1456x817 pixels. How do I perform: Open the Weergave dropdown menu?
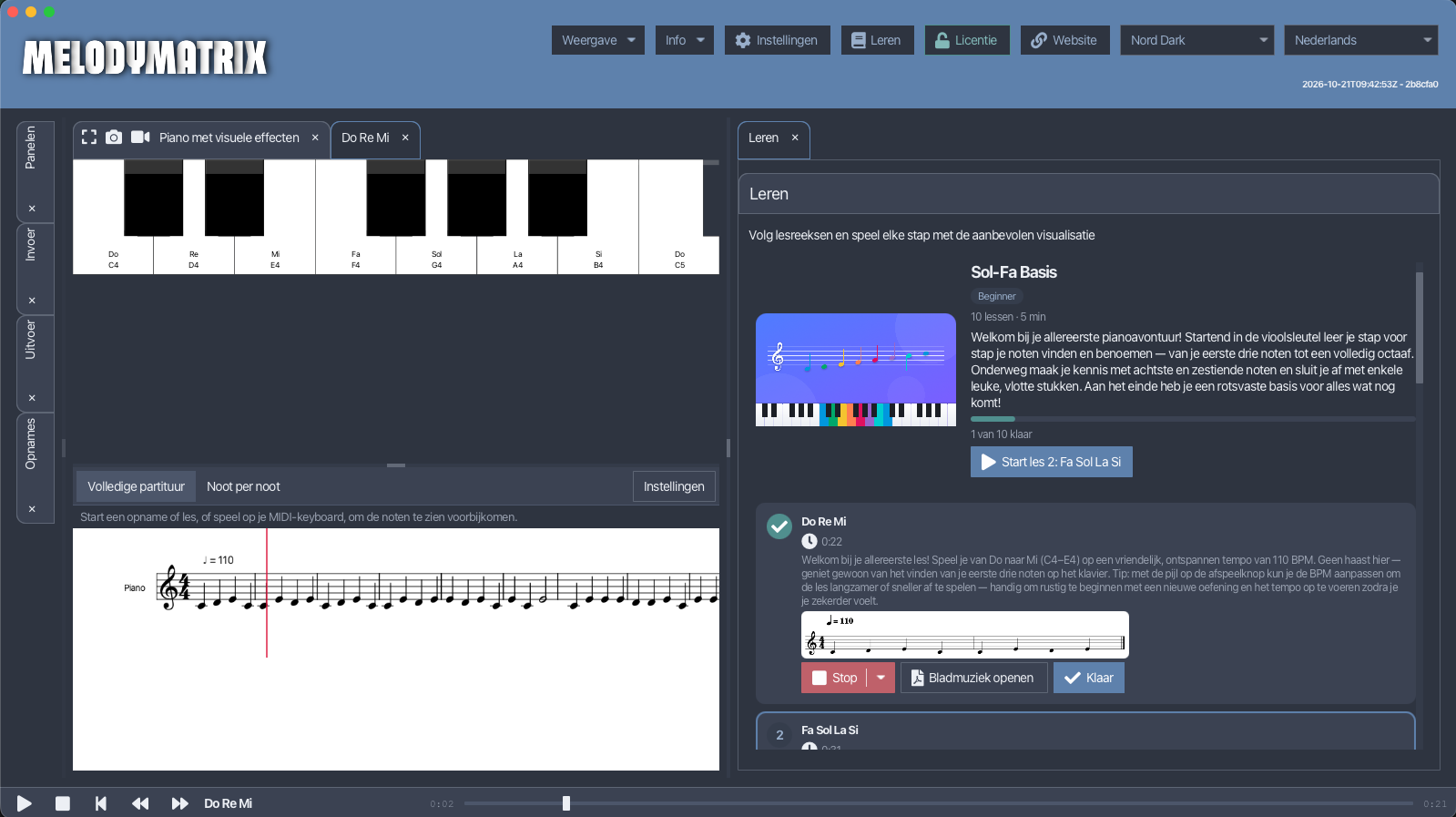click(598, 40)
